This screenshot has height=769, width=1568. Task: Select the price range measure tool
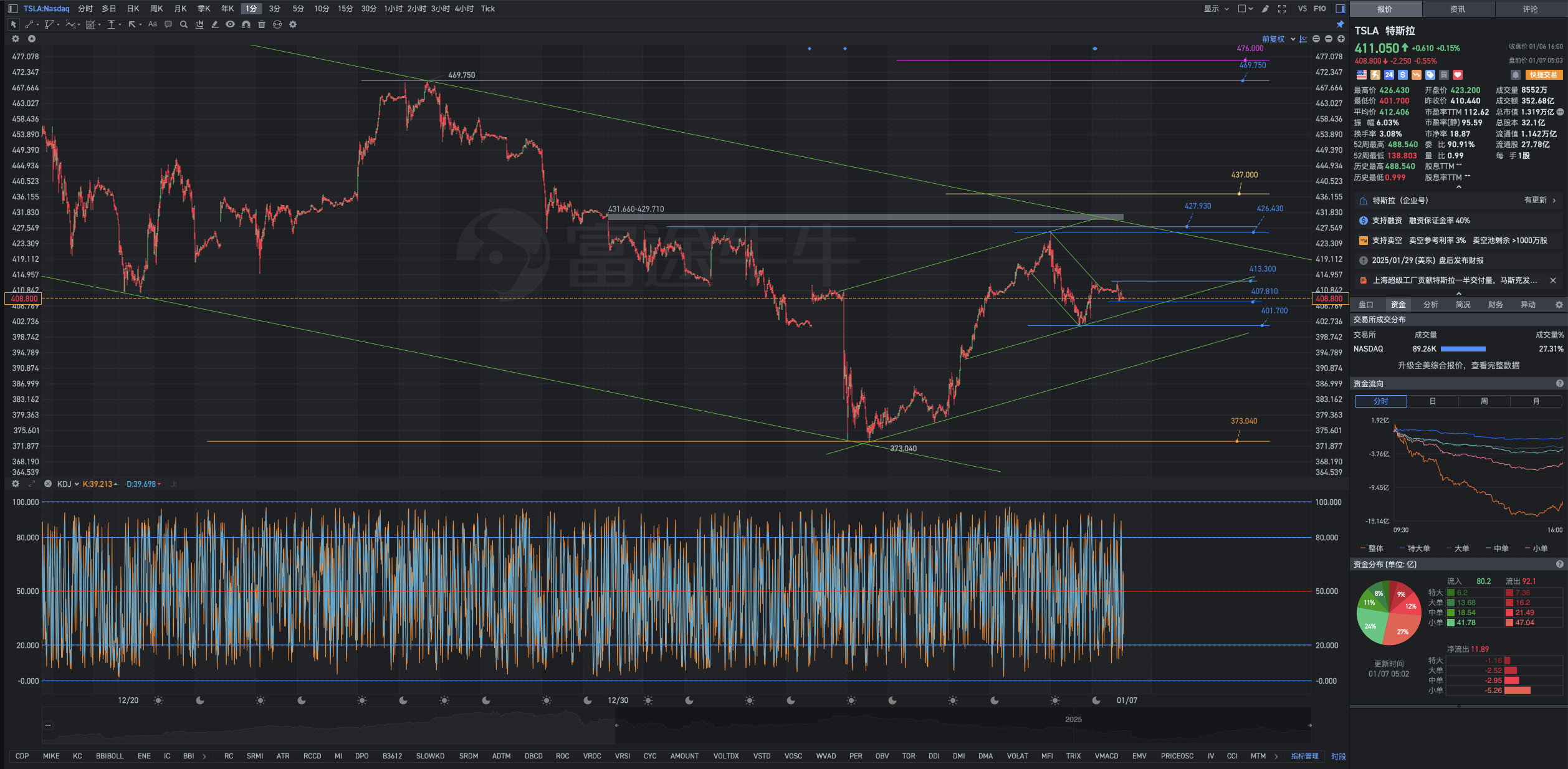coord(112,24)
